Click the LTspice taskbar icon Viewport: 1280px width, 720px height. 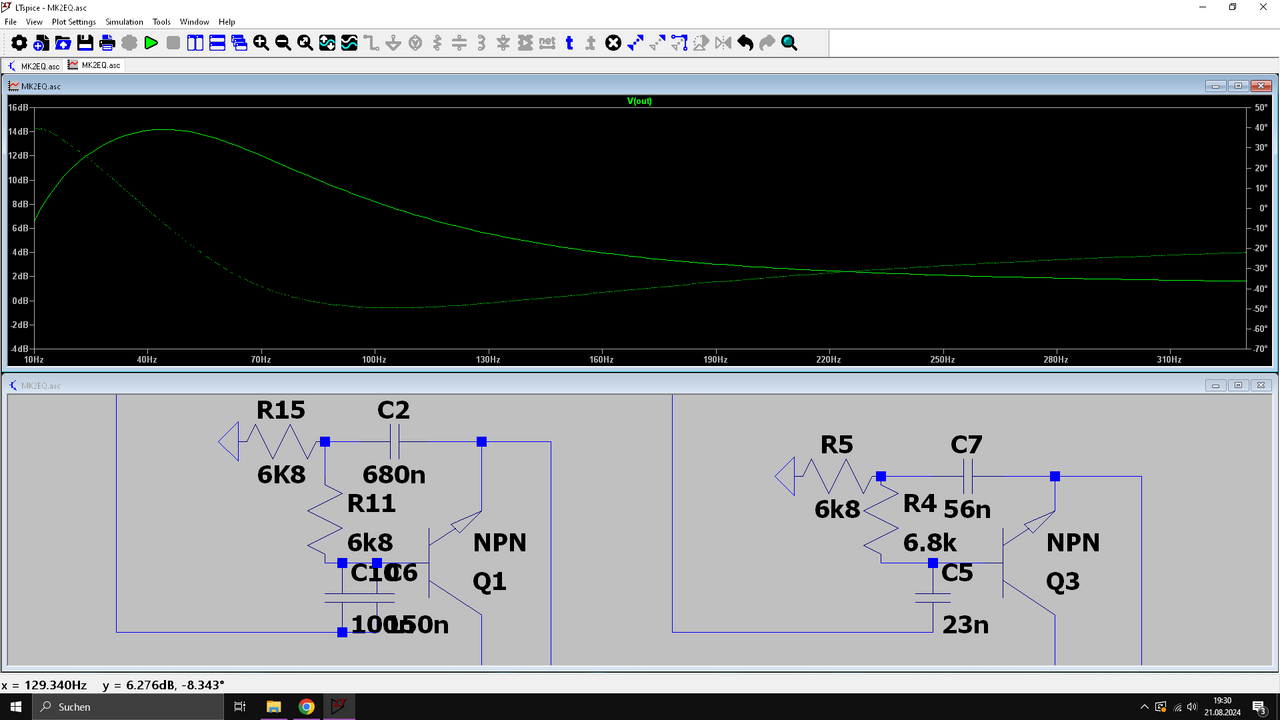click(339, 706)
